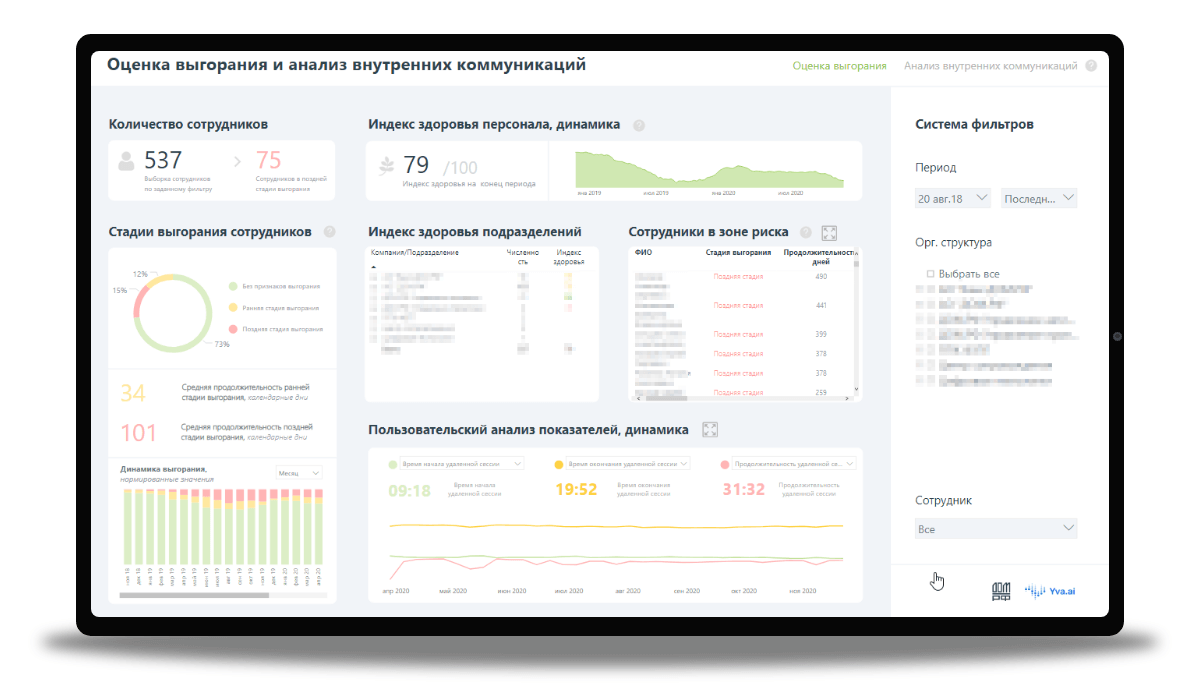Sort by Компания/Подразделение column header

(415, 253)
